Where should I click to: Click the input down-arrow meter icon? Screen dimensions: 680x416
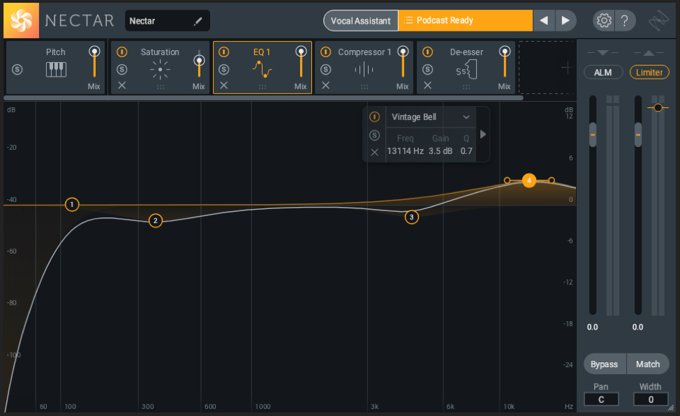tap(602, 52)
